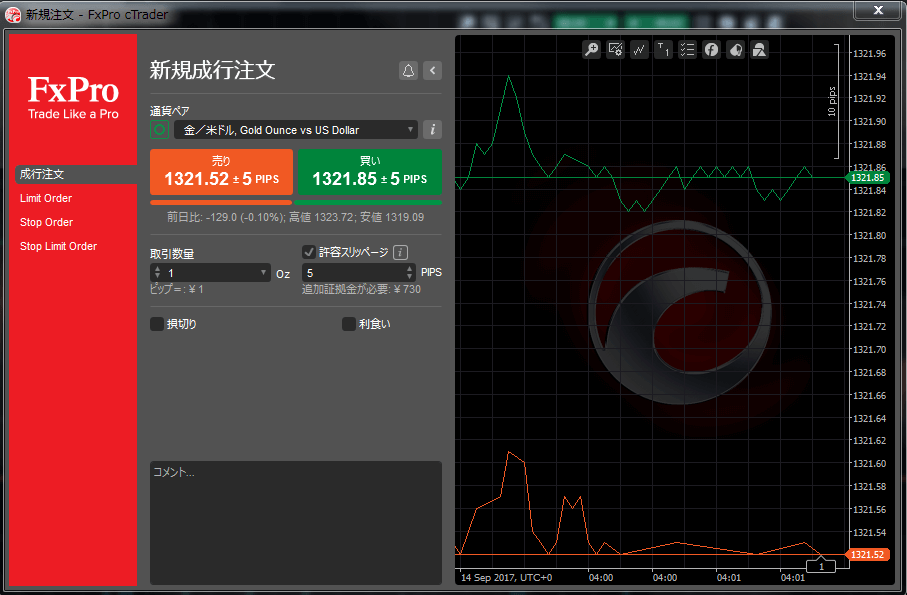Open the drawing shapes tool icon

click(x=759, y=50)
